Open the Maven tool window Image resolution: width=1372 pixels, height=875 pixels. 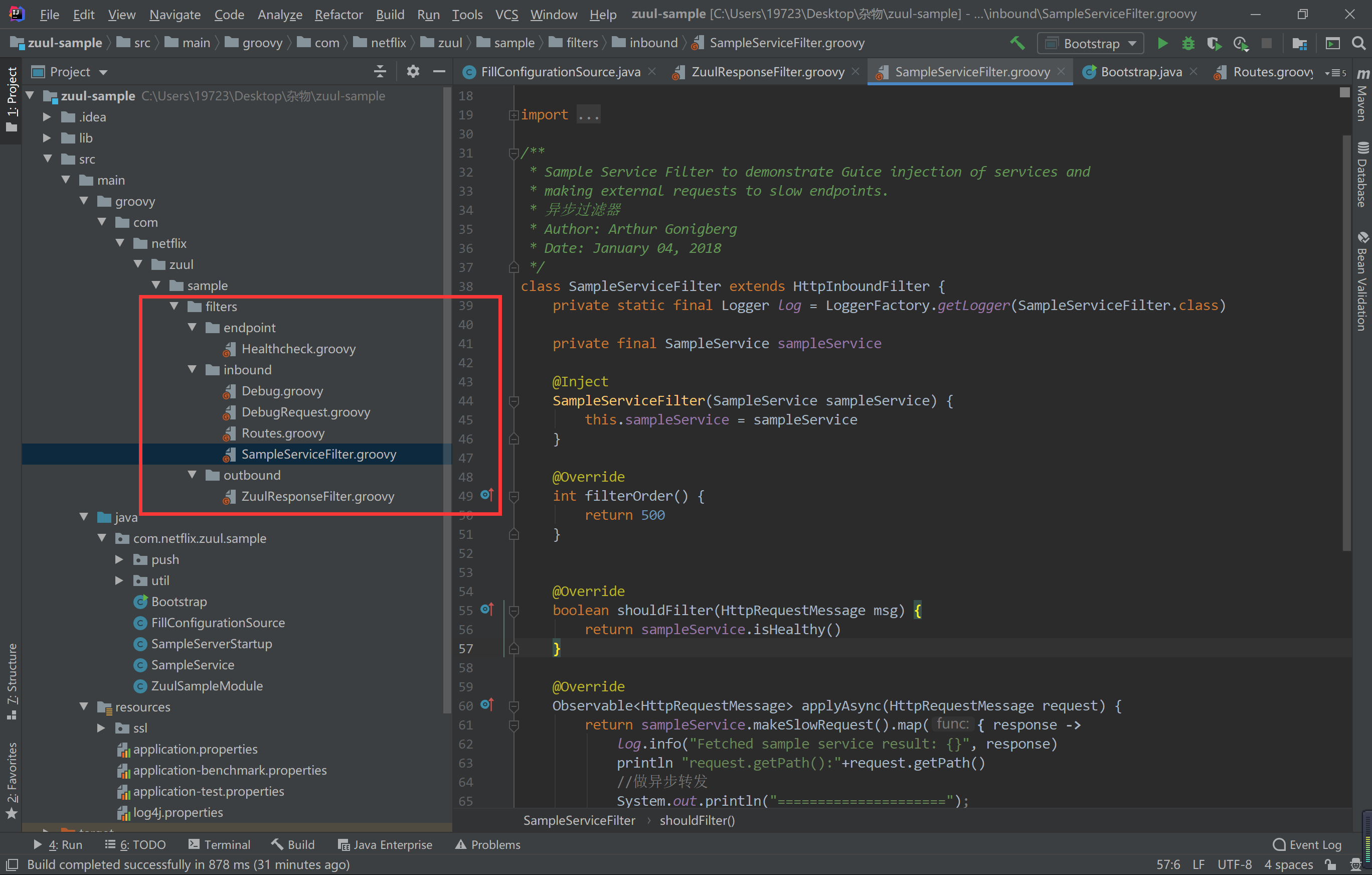pos(1362,95)
